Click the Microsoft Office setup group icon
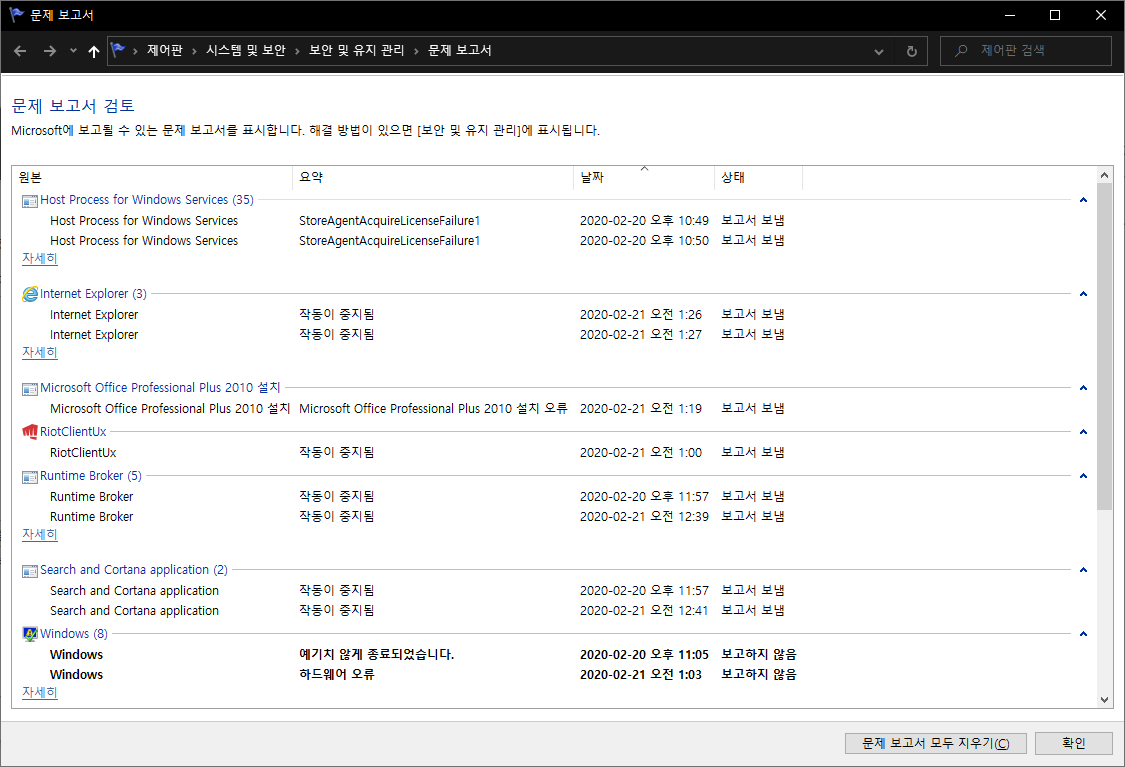Screen dimensions: 1125x767 pyautogui.click(x=29, y=389)
